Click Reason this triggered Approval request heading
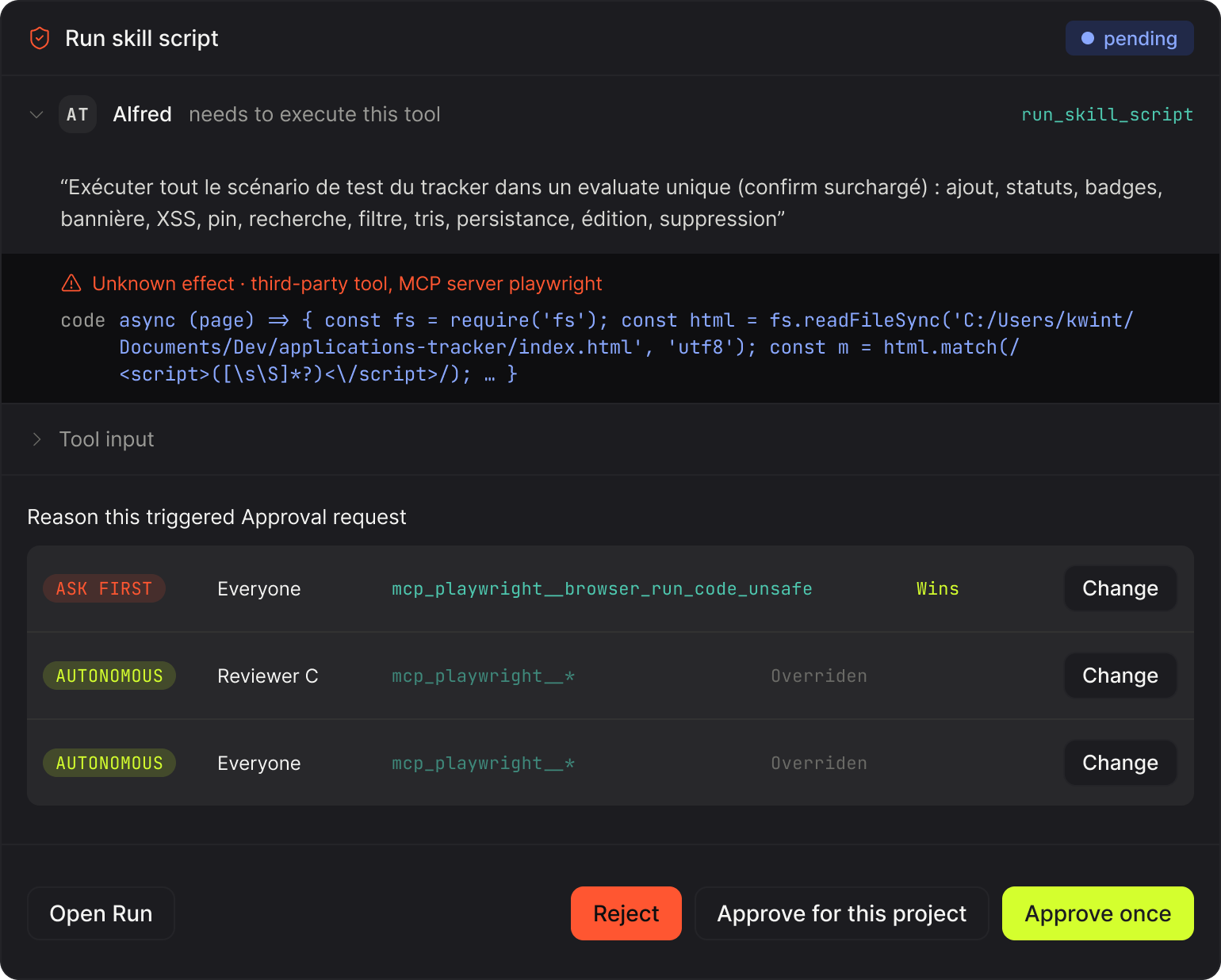The width and height of the screenshot is (1221, 980). click(x=216, y=517)
